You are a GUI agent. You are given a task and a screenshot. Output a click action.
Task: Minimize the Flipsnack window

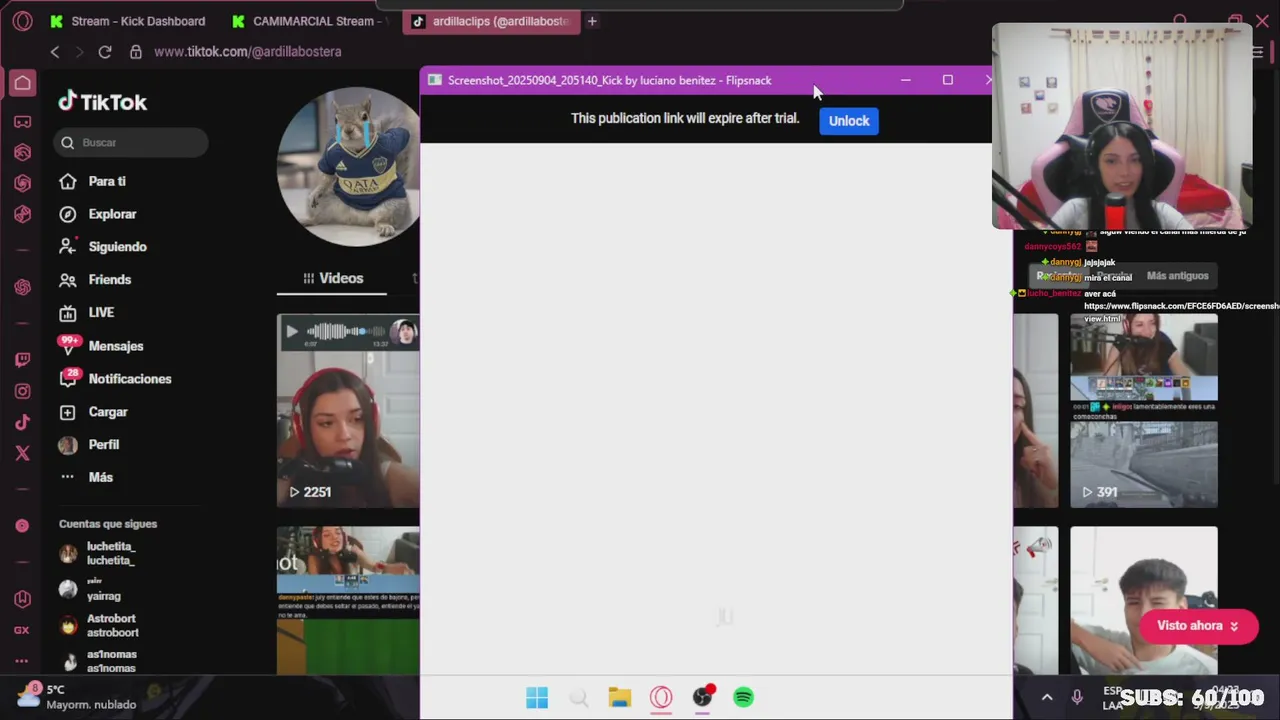(906, 80)
